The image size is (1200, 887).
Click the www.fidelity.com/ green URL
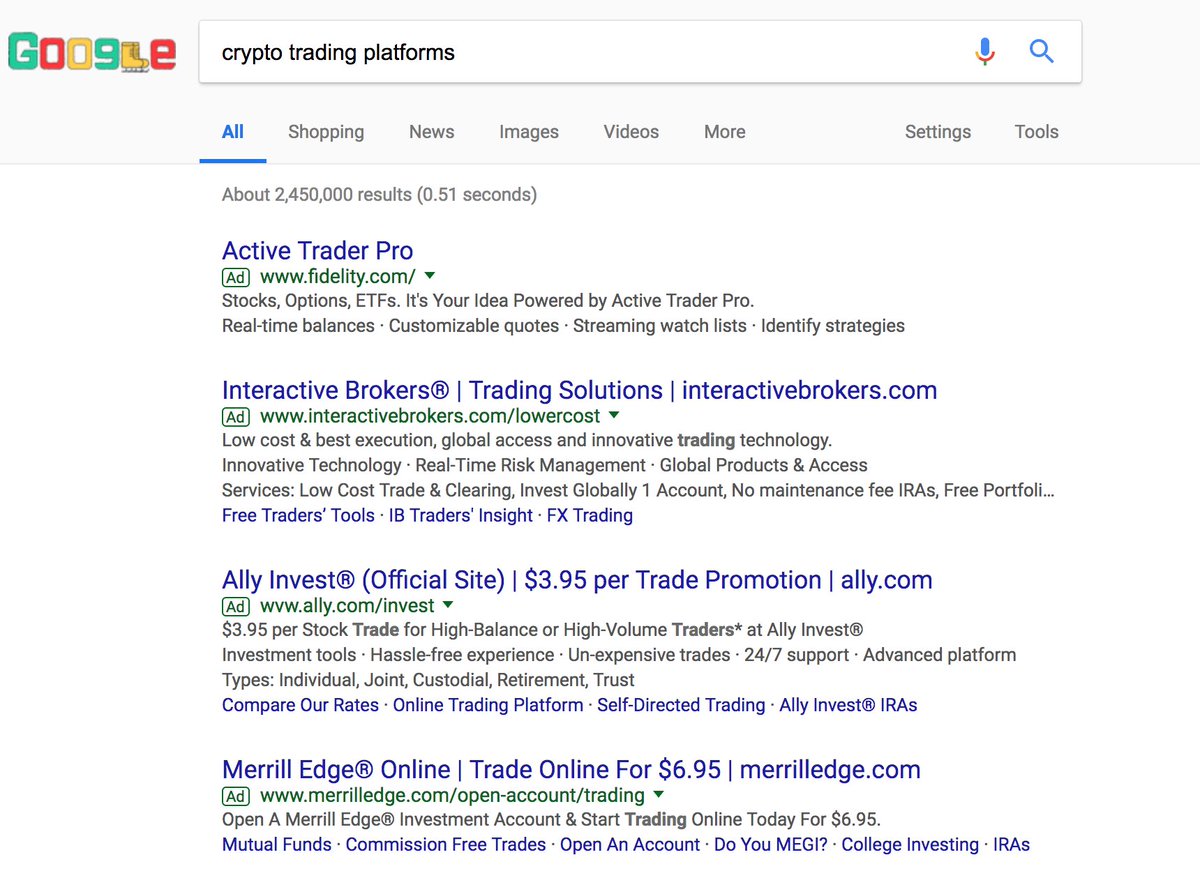point(338,276)
